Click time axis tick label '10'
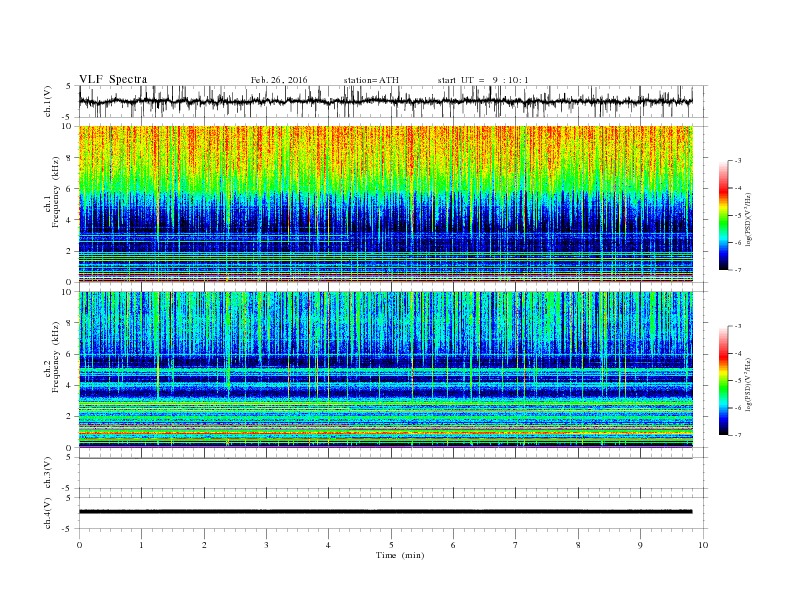 [x=703, y=545]
